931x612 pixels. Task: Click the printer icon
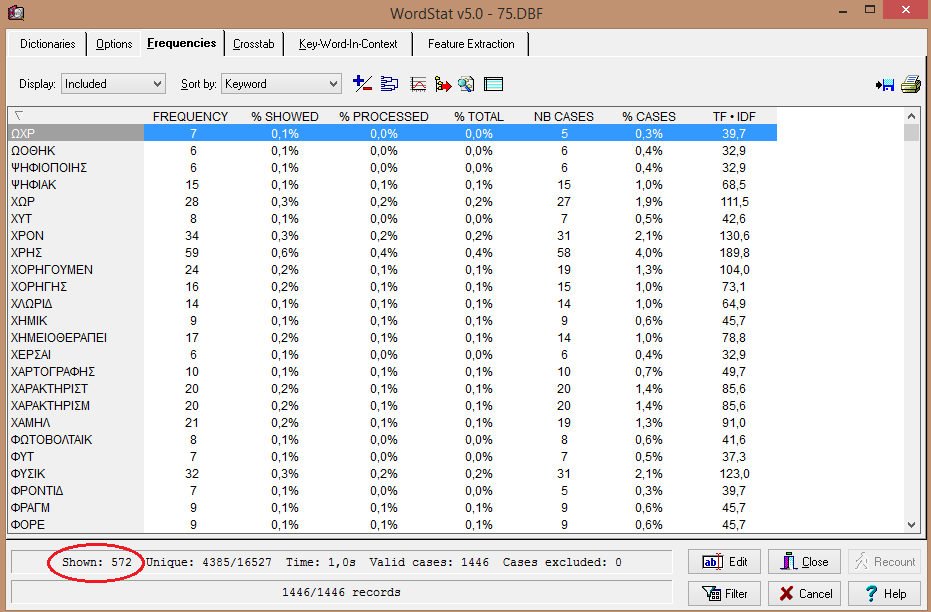point(911,84)
